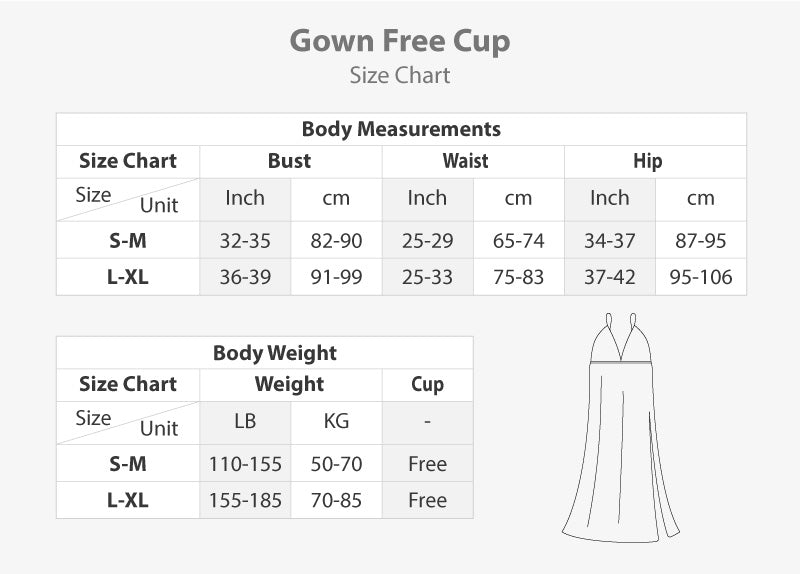The width and height of the screenshot is (800, 574).
Task: Select the Weight column header
Action: click(x=290, y=384)
